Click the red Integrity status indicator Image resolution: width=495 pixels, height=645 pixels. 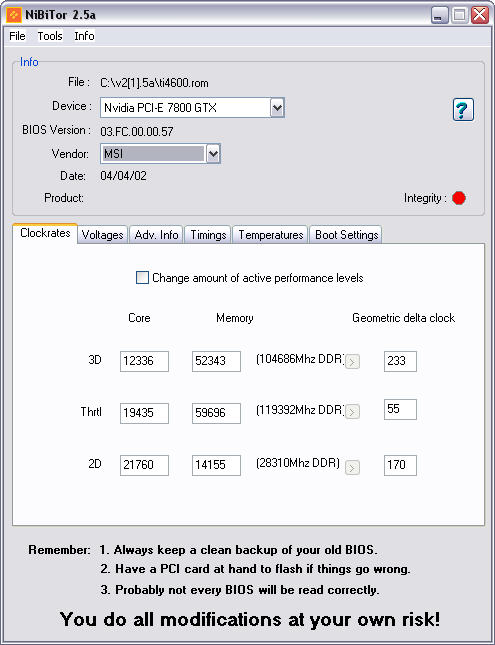click(458, 198)
